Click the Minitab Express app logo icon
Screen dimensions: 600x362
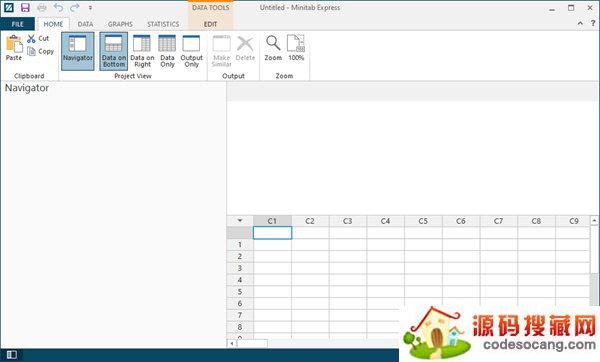coord(8,7)
